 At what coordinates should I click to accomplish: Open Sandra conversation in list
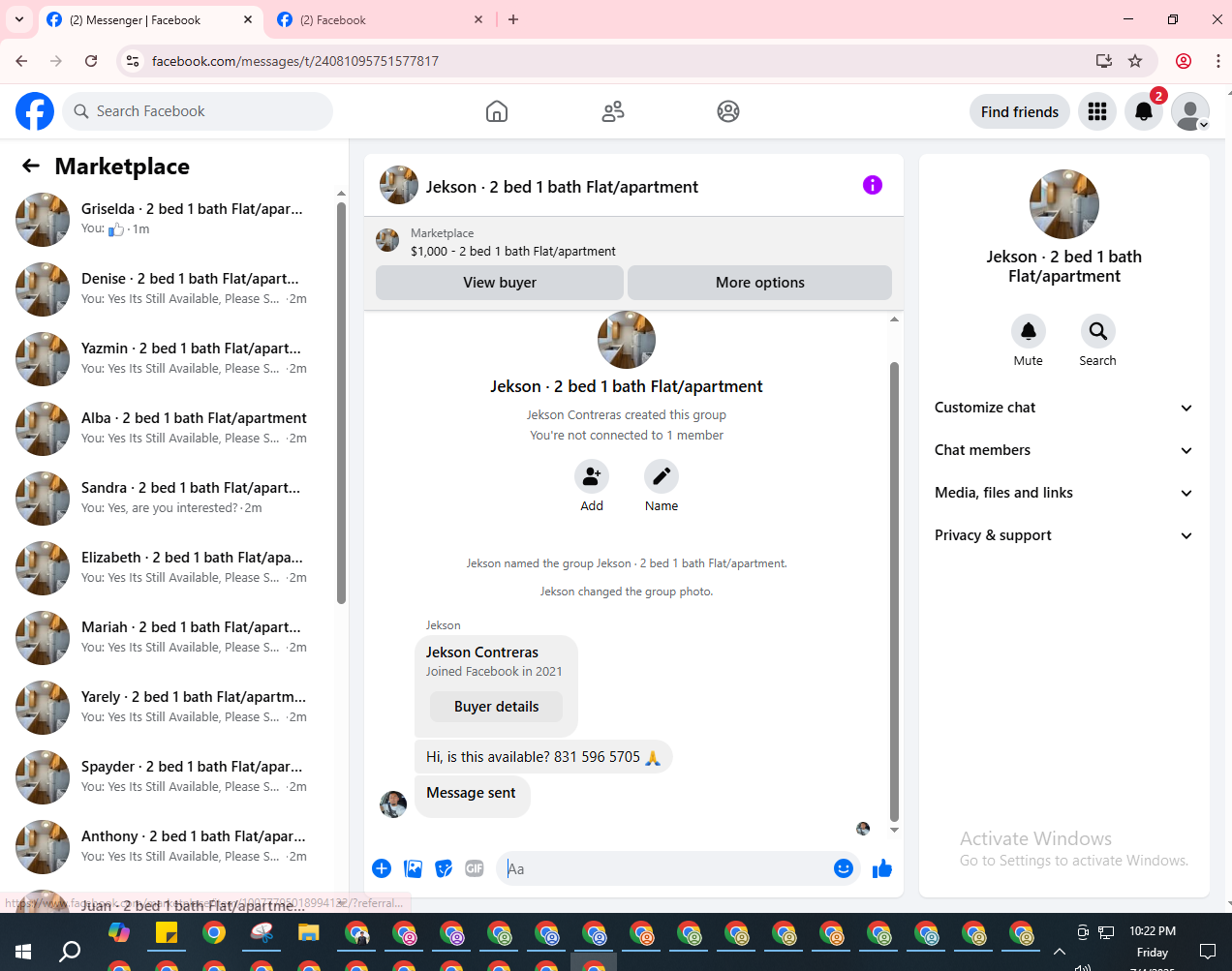coord(171,499)
